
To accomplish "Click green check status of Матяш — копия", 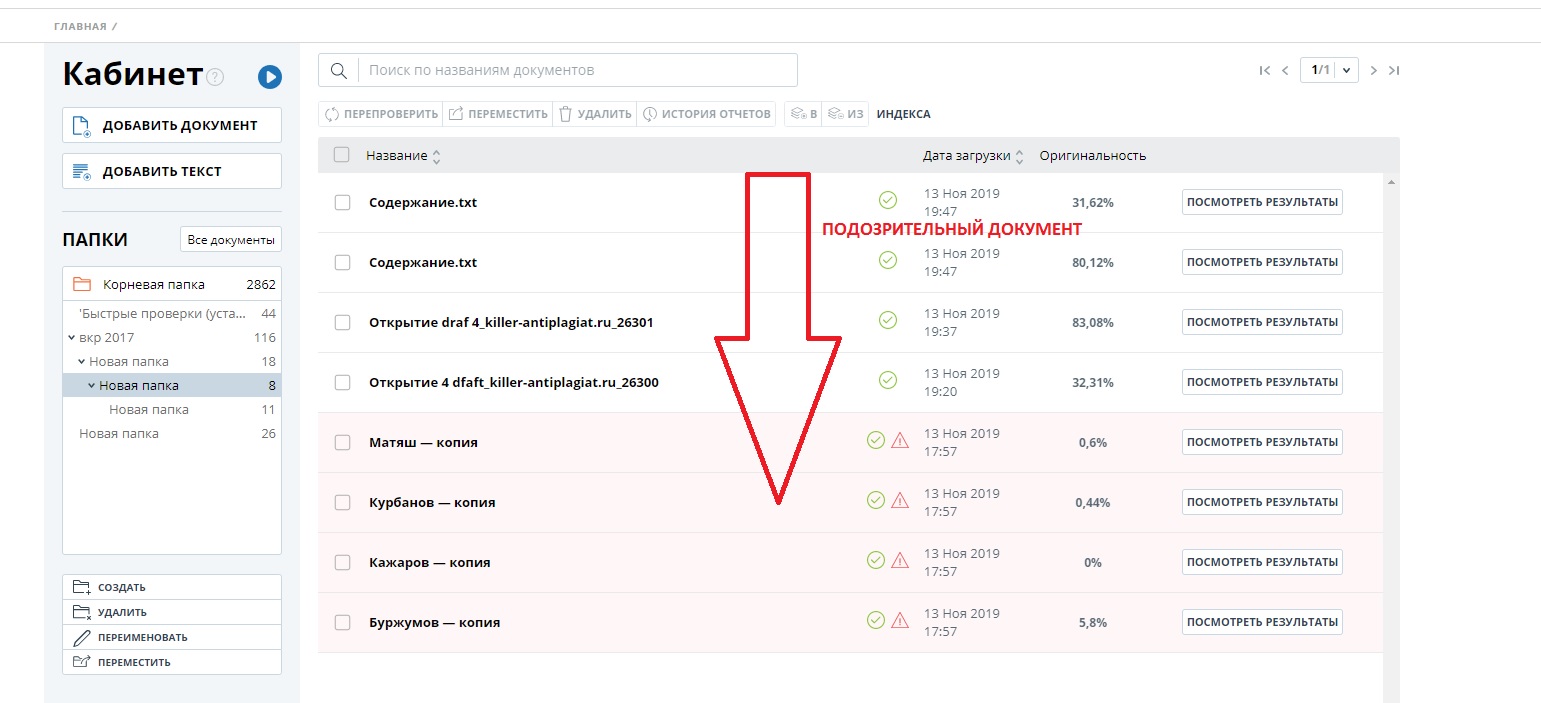I will click(876, 440).
